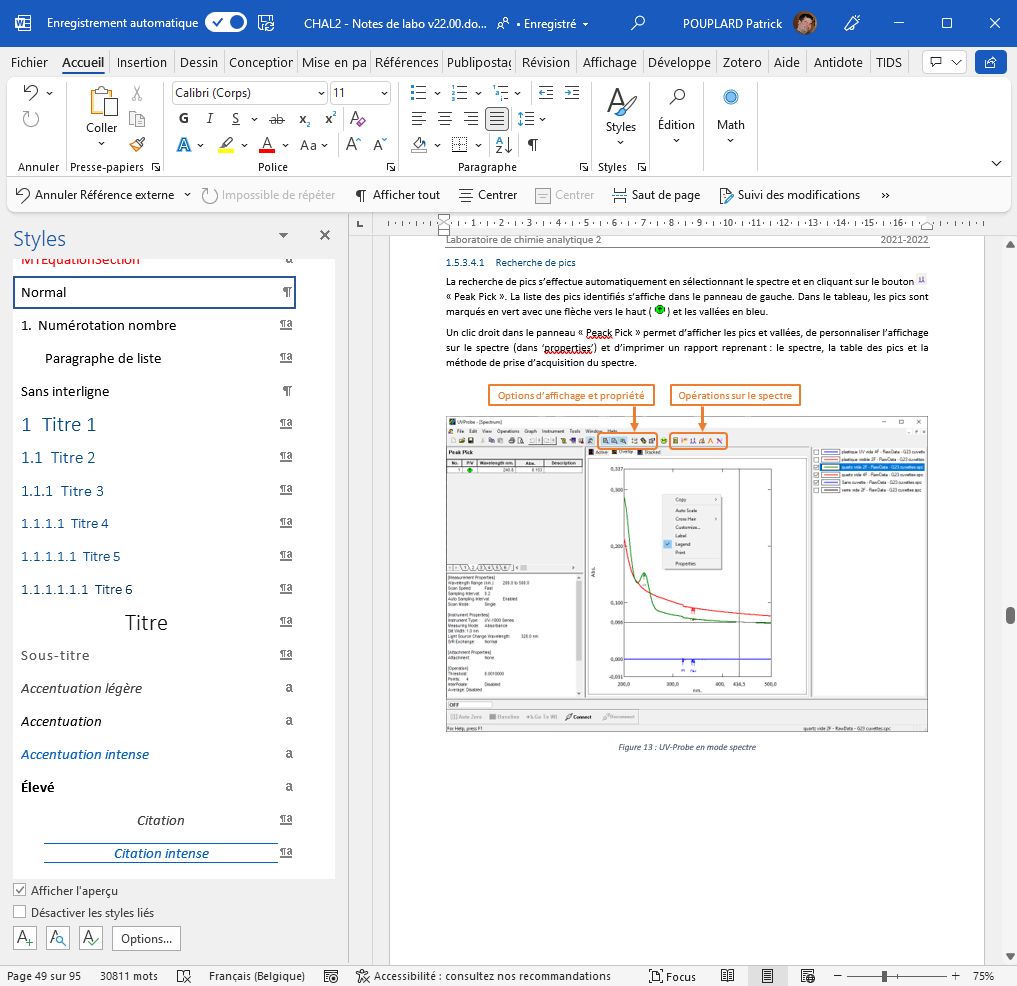Image resolution: width=1017 pixels, height=986 pixels.
Task: Click the Options... button in Styles pane
Action: click(x=146, y=938)
